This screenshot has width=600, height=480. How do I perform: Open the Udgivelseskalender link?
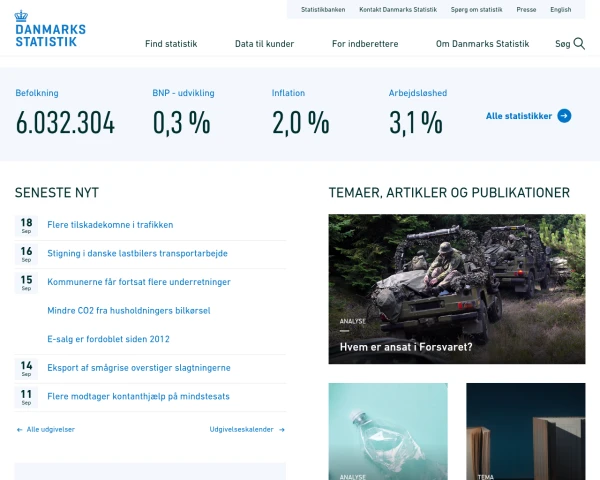[241, 429]
